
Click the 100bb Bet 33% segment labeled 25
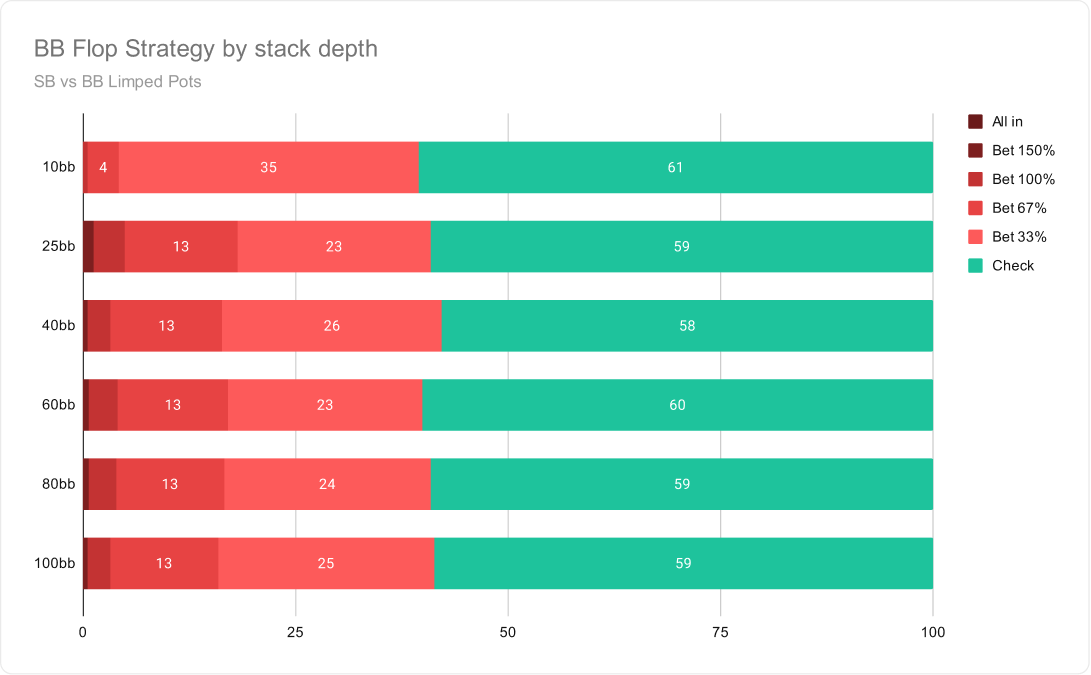326,564
